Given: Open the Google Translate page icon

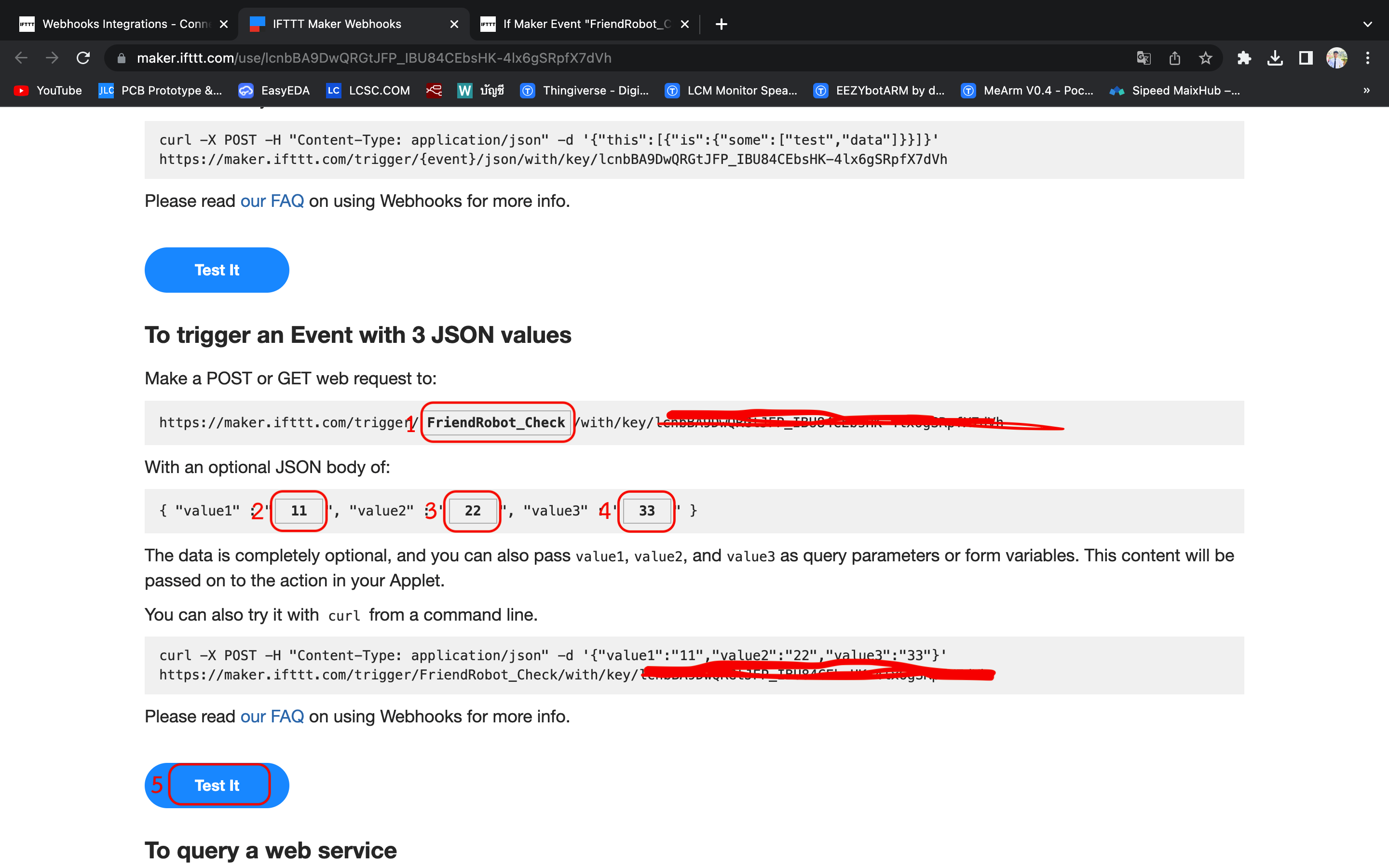Looking at the screenshot, I should click(x=1144, y=58).
